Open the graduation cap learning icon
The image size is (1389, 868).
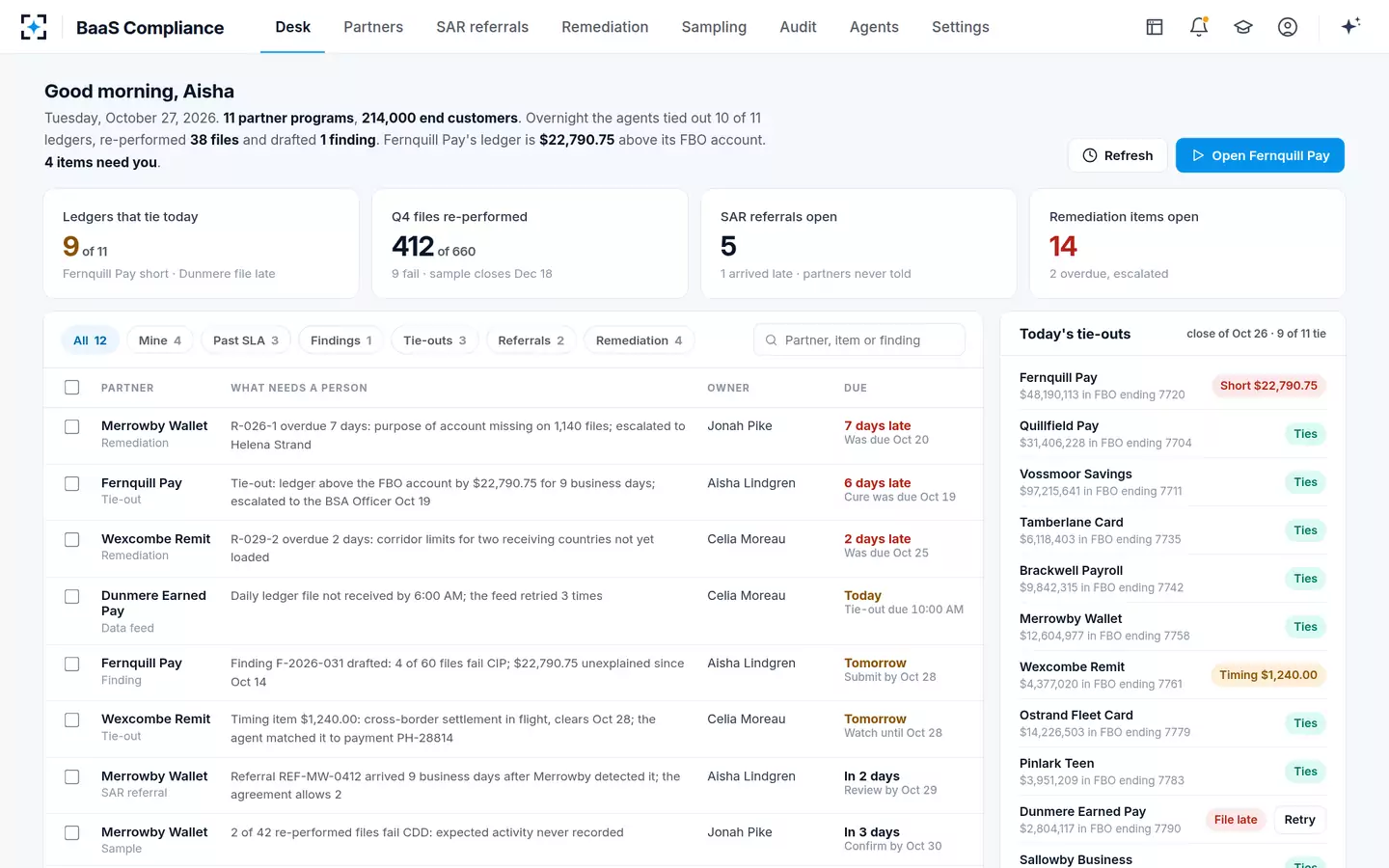click(x=1243, y=27)
